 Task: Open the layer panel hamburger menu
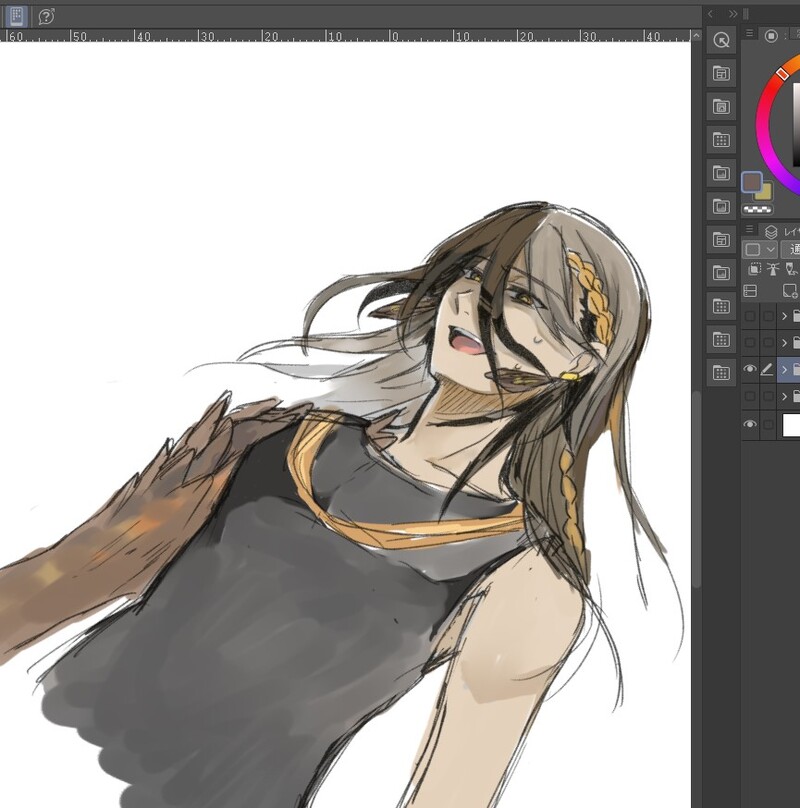coord(749,229)
